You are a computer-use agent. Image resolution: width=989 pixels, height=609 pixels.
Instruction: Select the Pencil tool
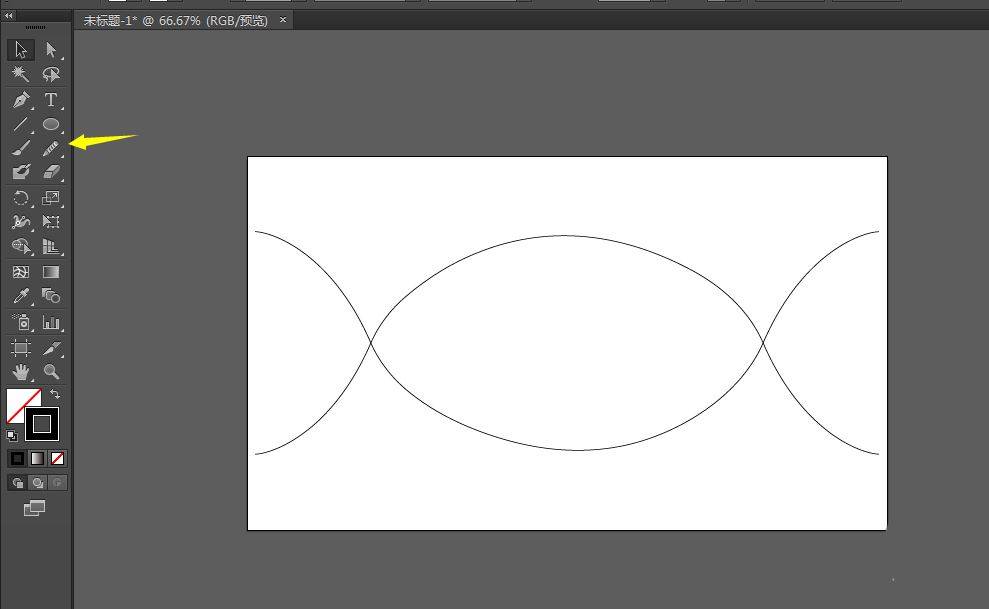coord(51,148)
